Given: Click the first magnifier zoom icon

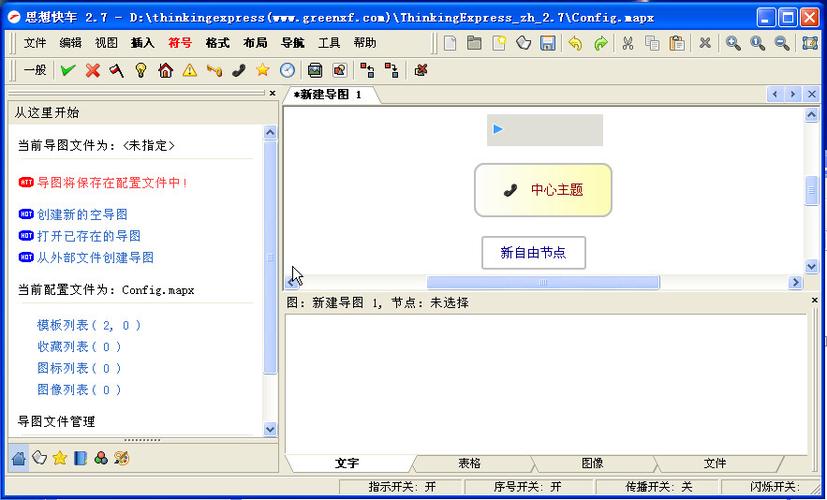Looking at the screenshot, I should click(733, 43).
